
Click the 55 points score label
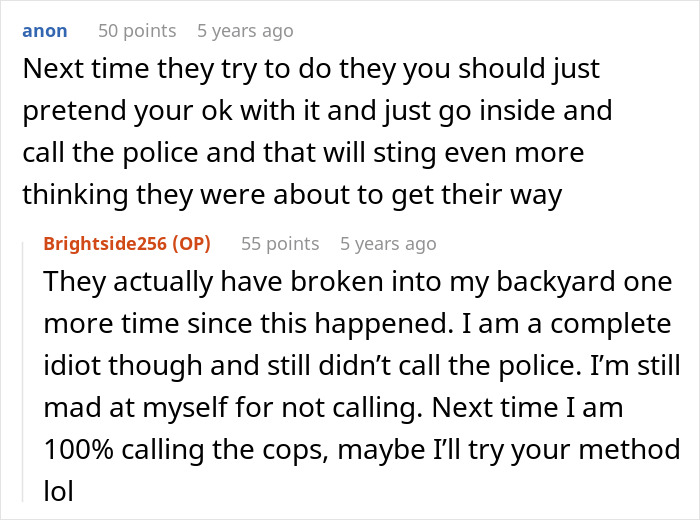[280, 244]
